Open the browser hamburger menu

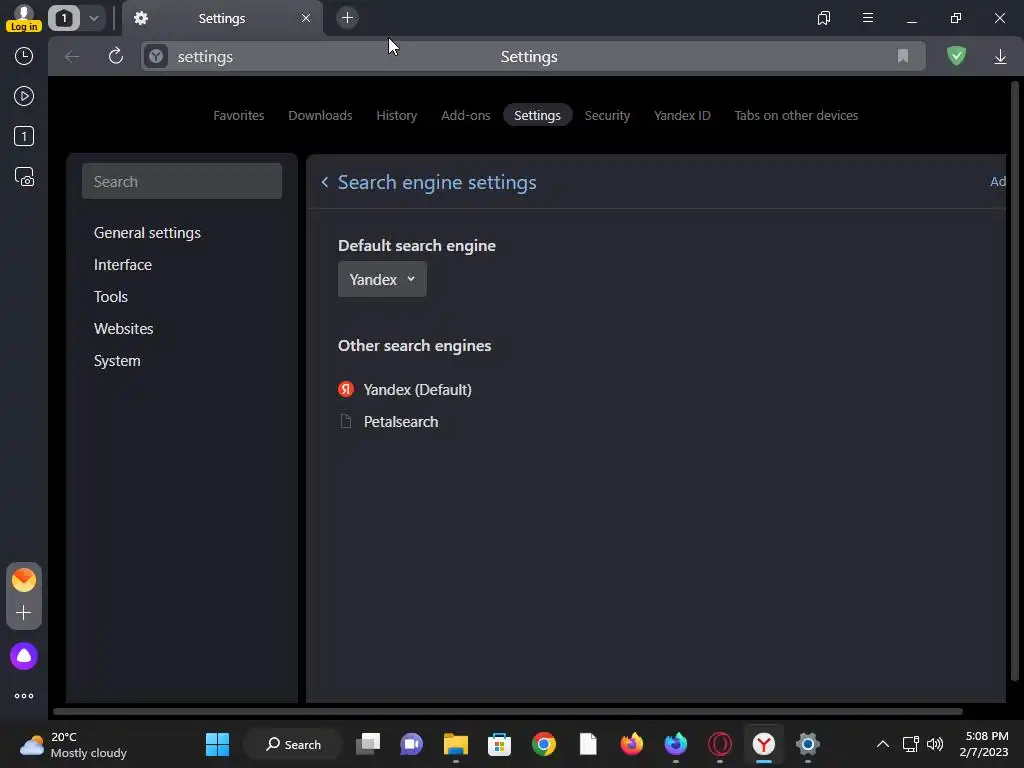(x=868, y=18)
